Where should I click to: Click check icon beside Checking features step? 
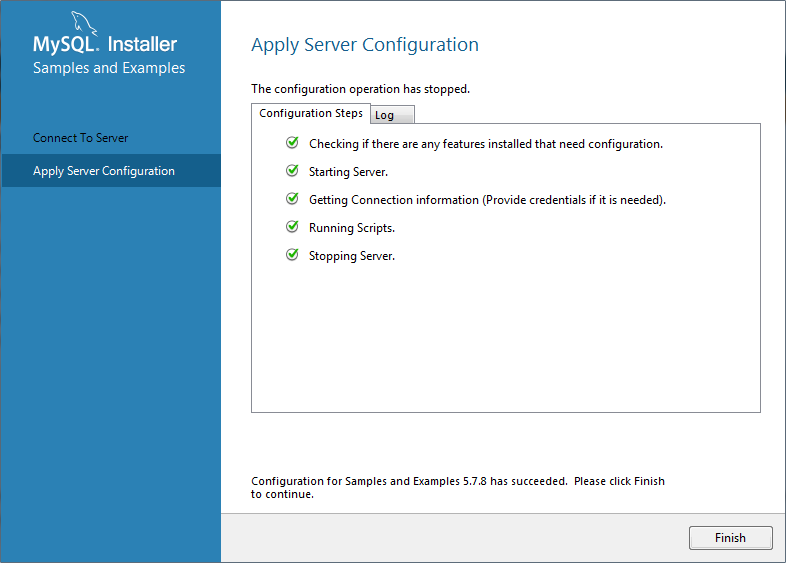coord(292,143)
